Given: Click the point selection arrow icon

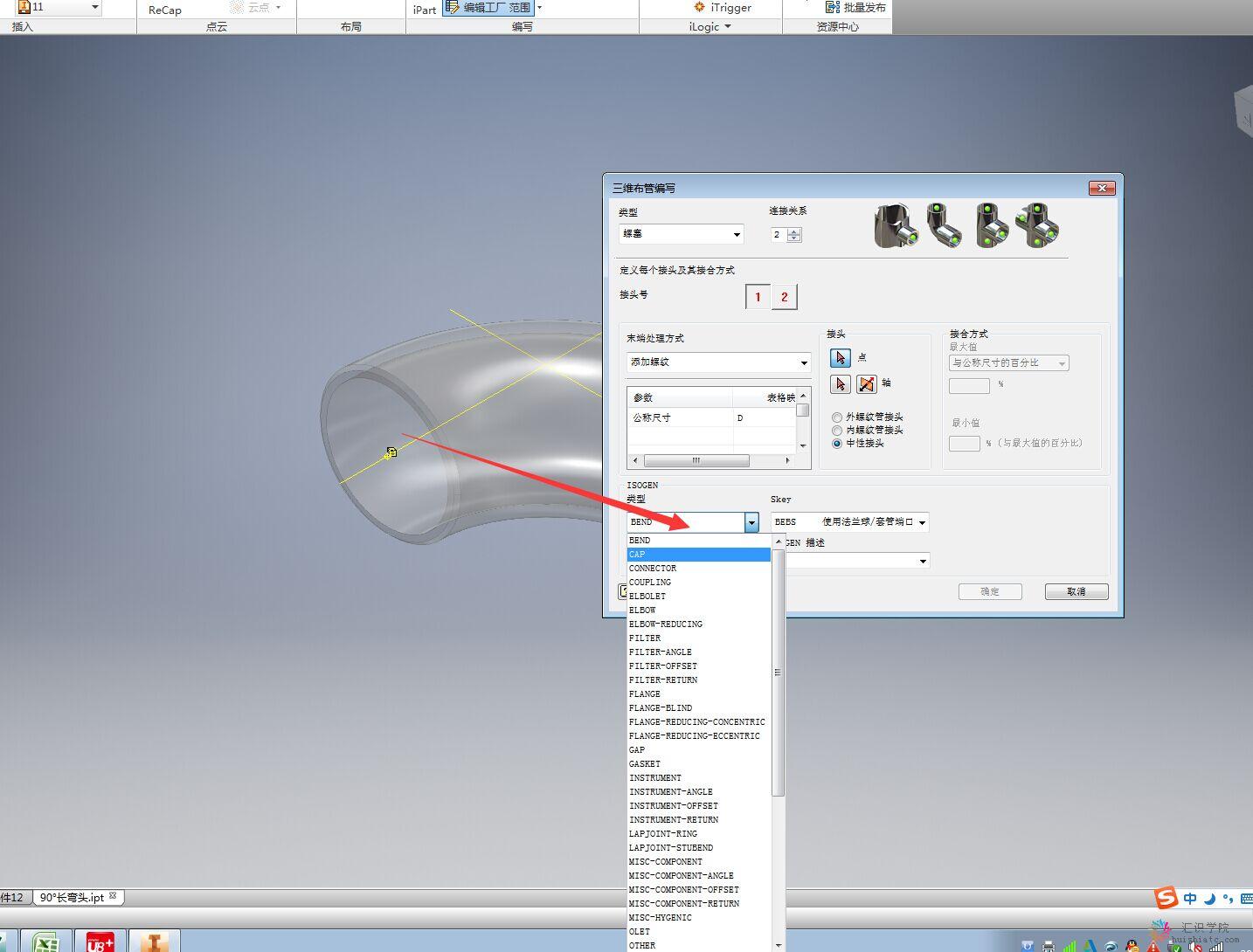Looking at the screenshot, I should [x=840, y=358].
